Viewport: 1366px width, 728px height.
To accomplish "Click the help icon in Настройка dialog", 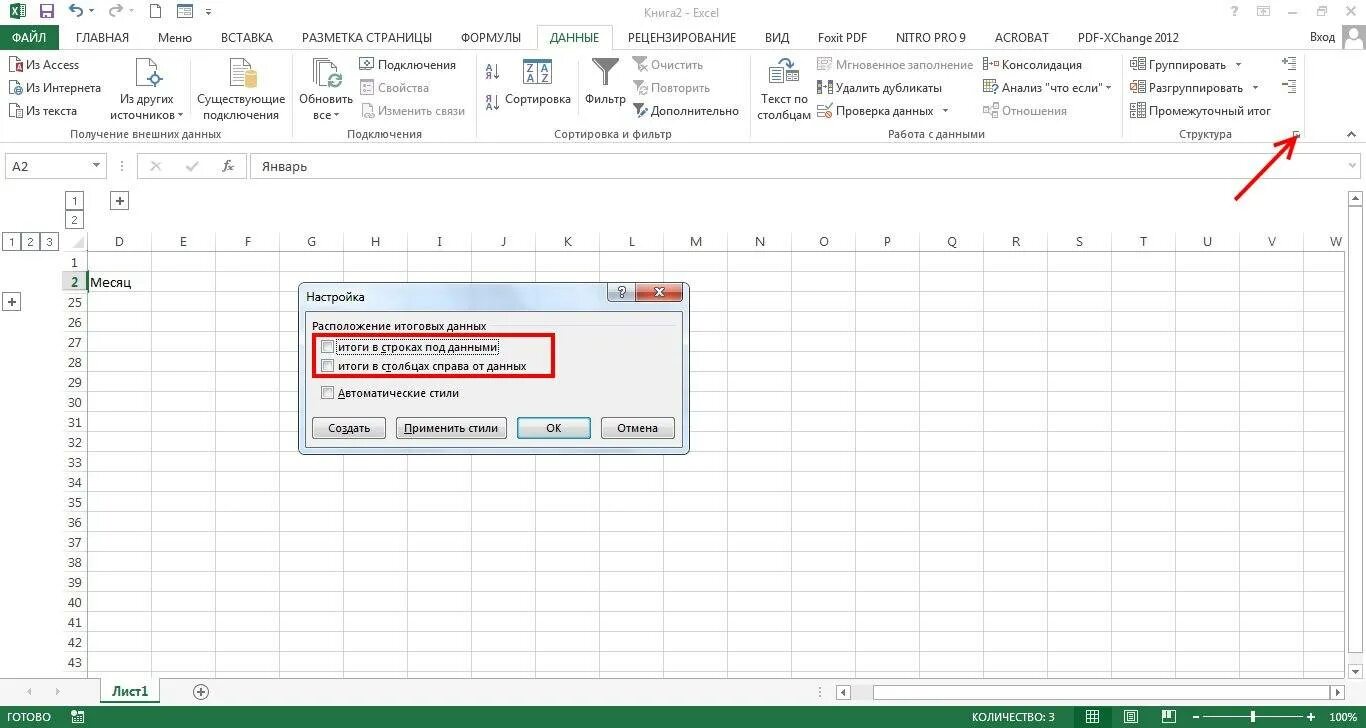I will click(x=621, y=292).
